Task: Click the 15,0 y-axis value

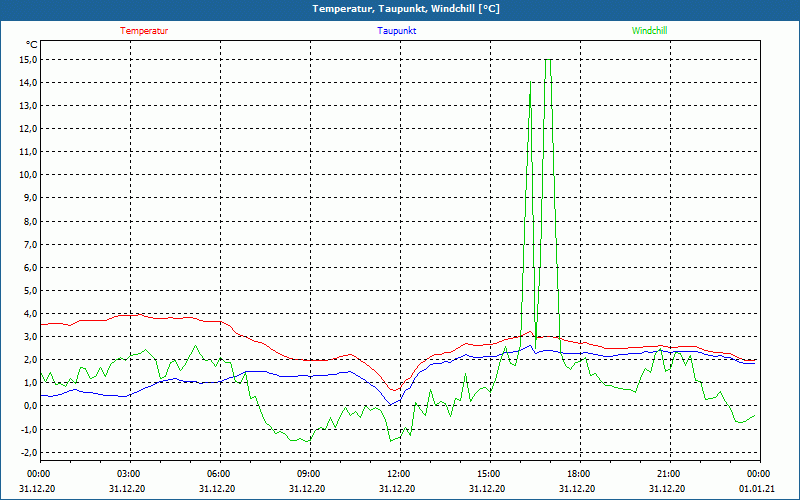Action: point(29,60)
